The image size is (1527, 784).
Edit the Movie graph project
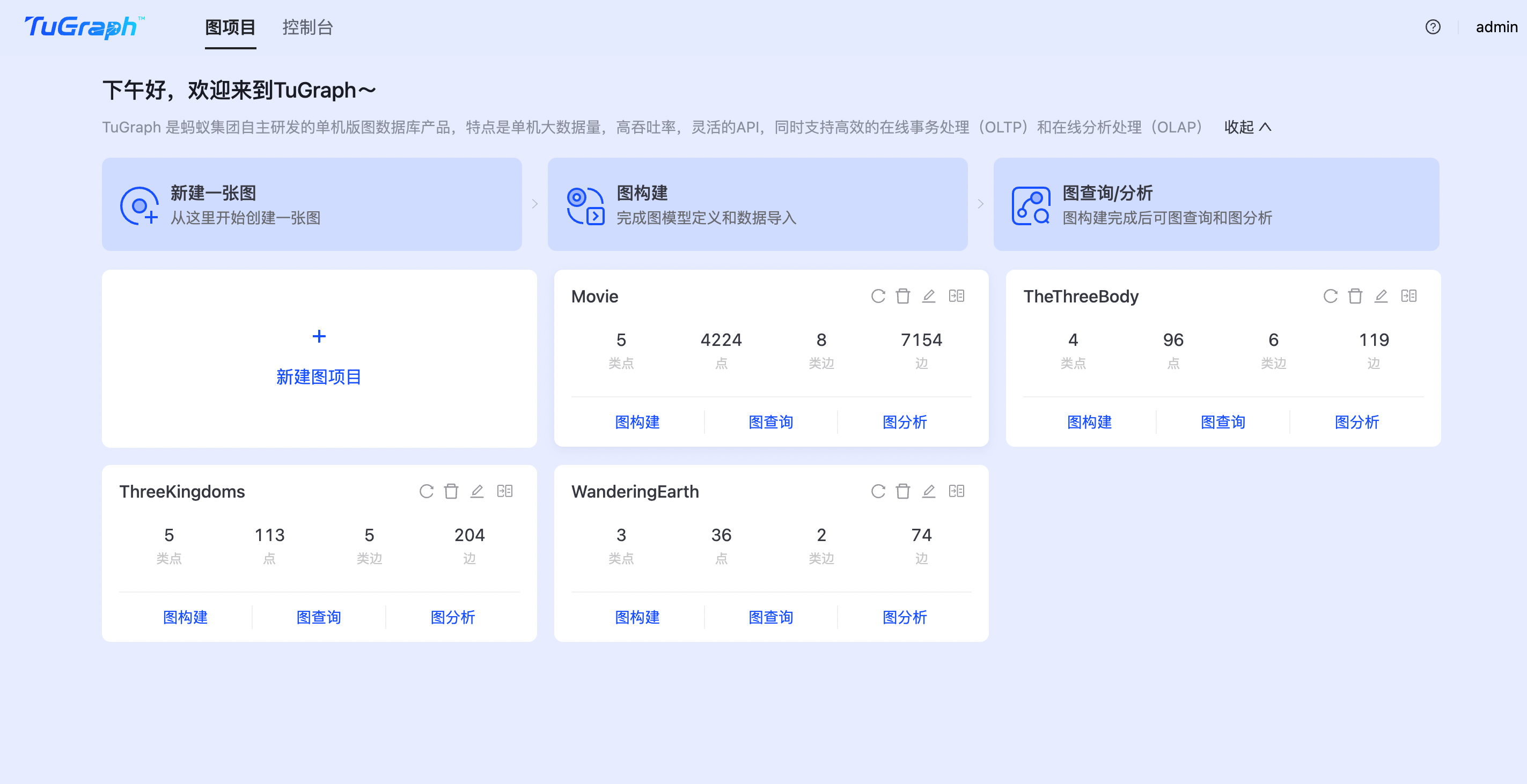[x=929, y=295]
